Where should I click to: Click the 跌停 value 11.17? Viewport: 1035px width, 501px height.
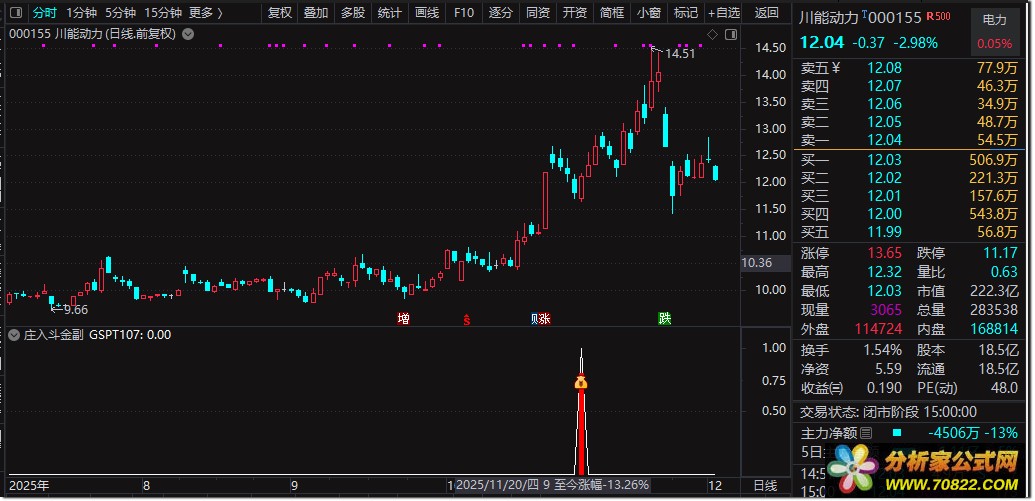click(x=1000, y=253)
